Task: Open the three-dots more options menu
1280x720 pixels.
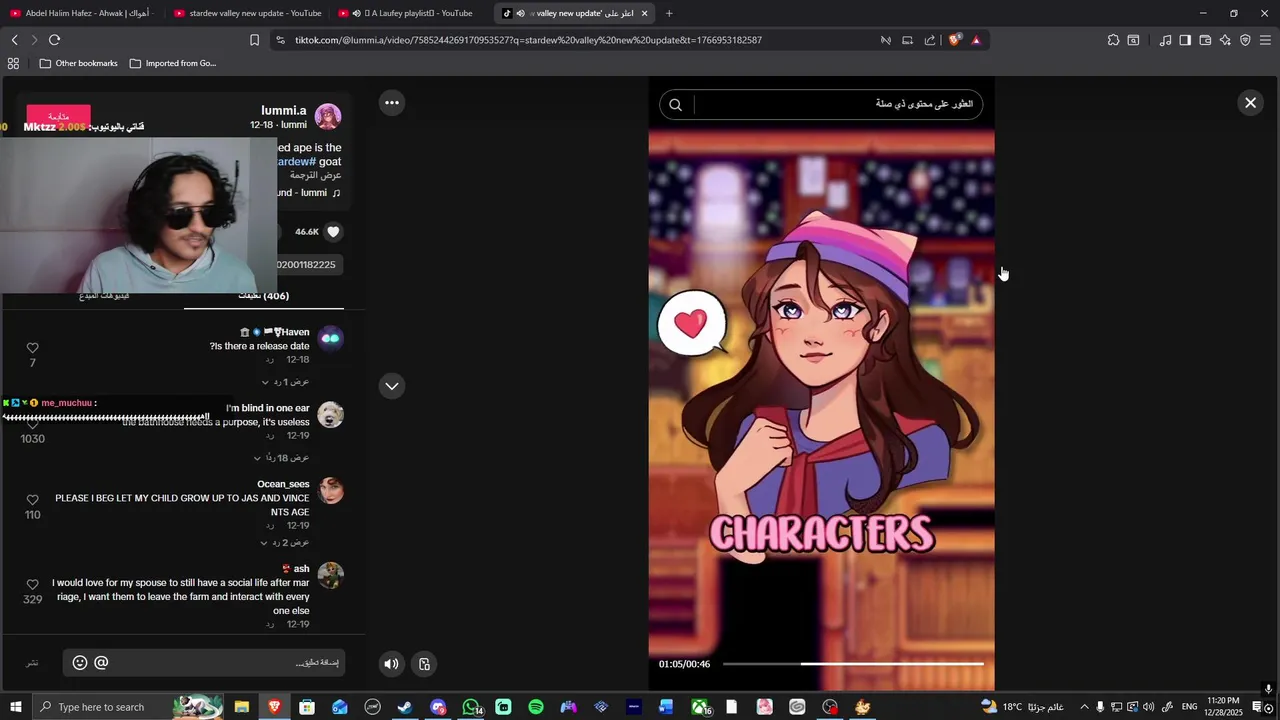Action: [392, 102]
